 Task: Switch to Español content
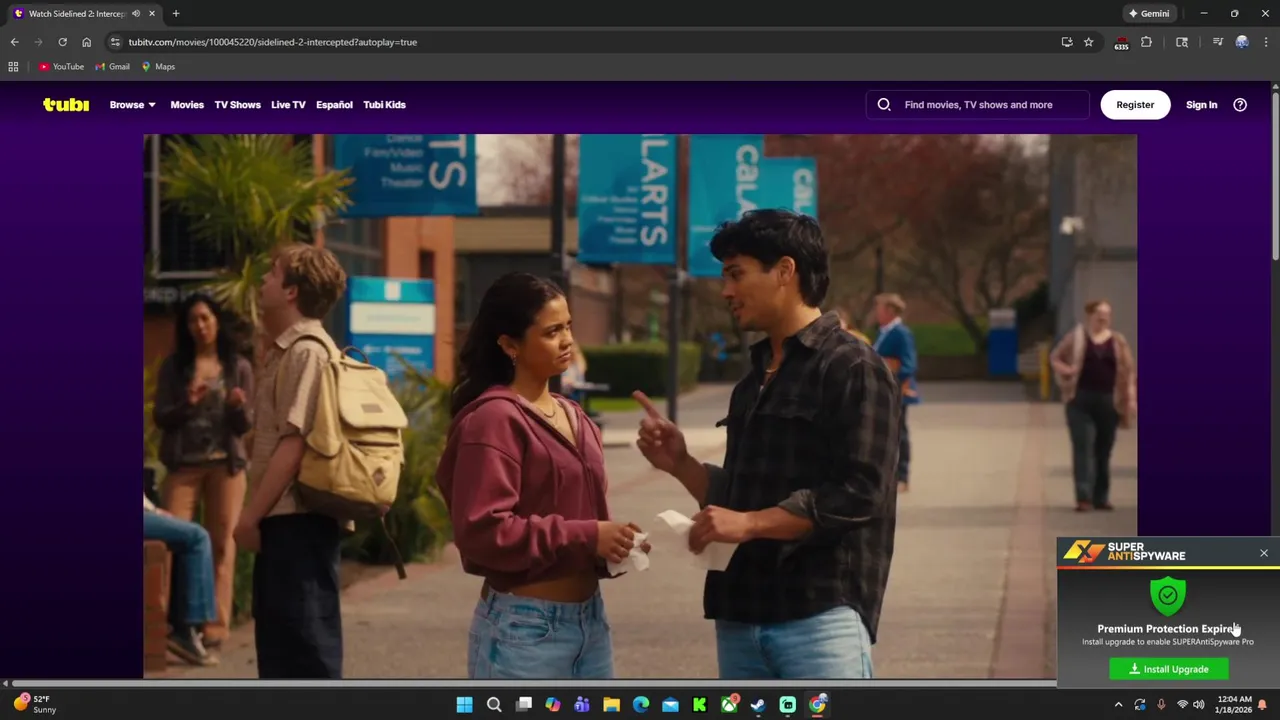coord(334,104)
